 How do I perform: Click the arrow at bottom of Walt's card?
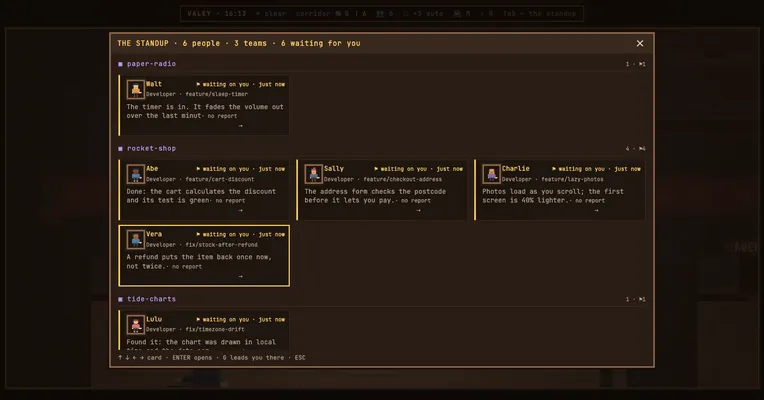pos(240,126)
